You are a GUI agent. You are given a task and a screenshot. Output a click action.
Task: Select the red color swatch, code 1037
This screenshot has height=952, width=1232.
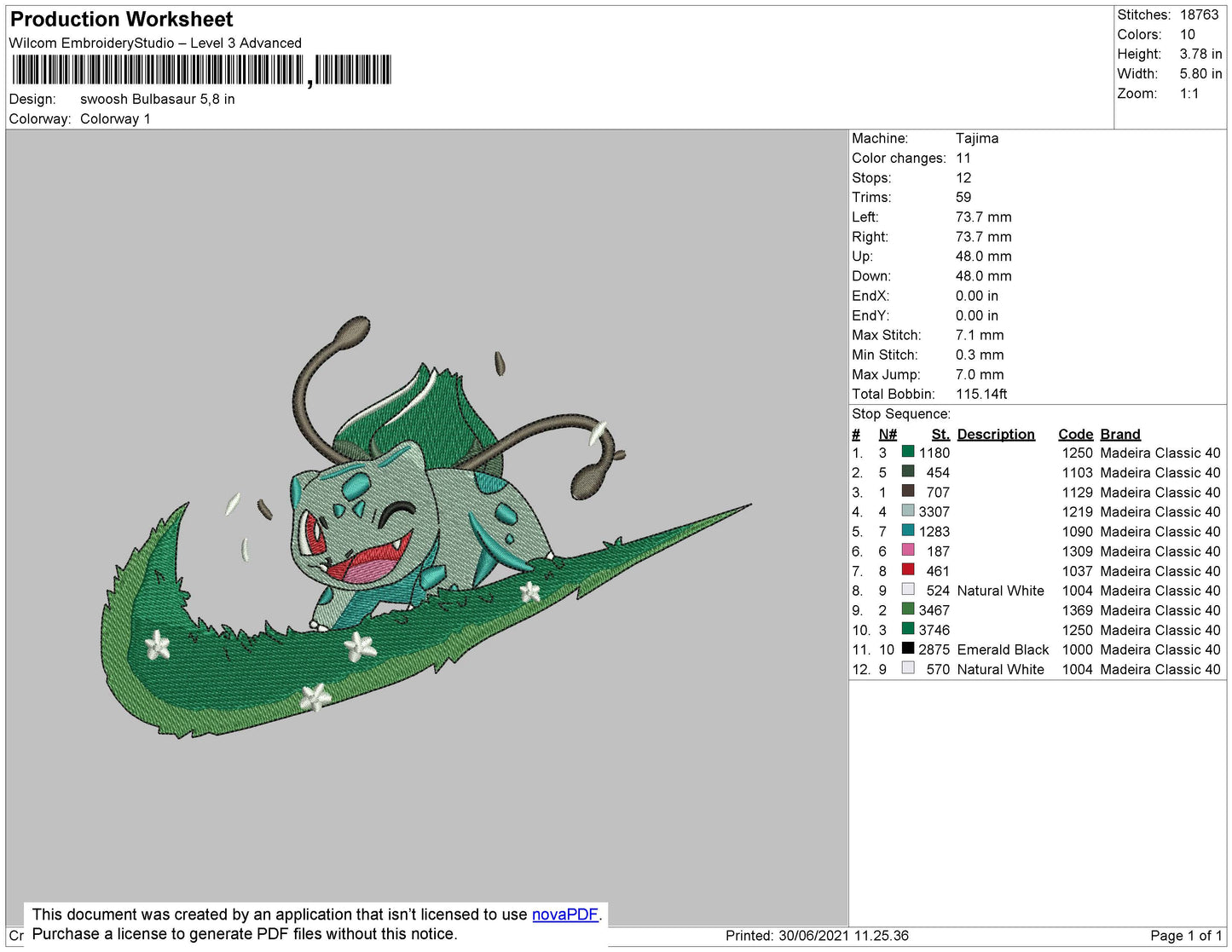[908, 570]
